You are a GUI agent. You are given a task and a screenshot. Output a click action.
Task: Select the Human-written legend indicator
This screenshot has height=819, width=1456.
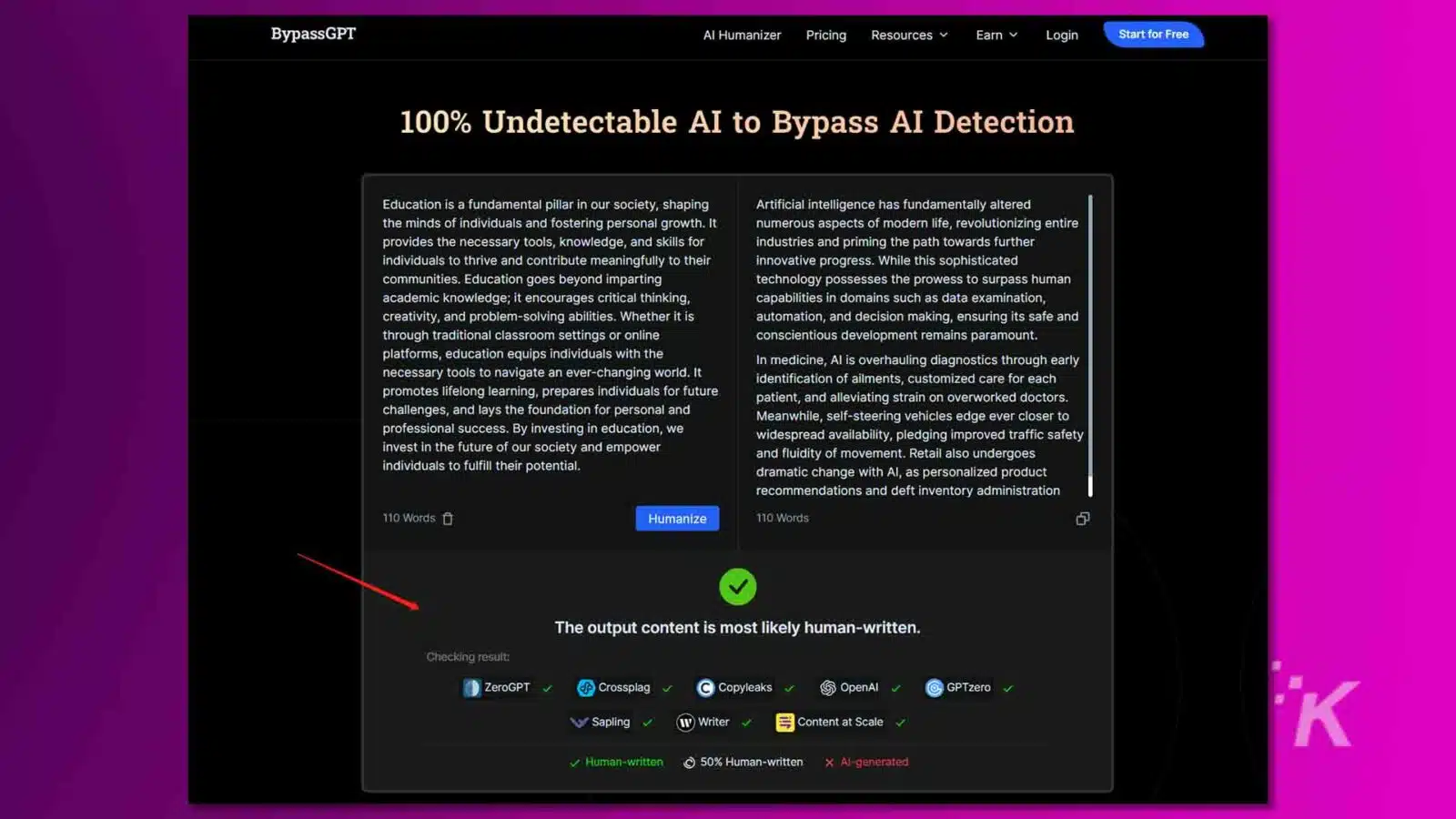(x=616, y=762)
